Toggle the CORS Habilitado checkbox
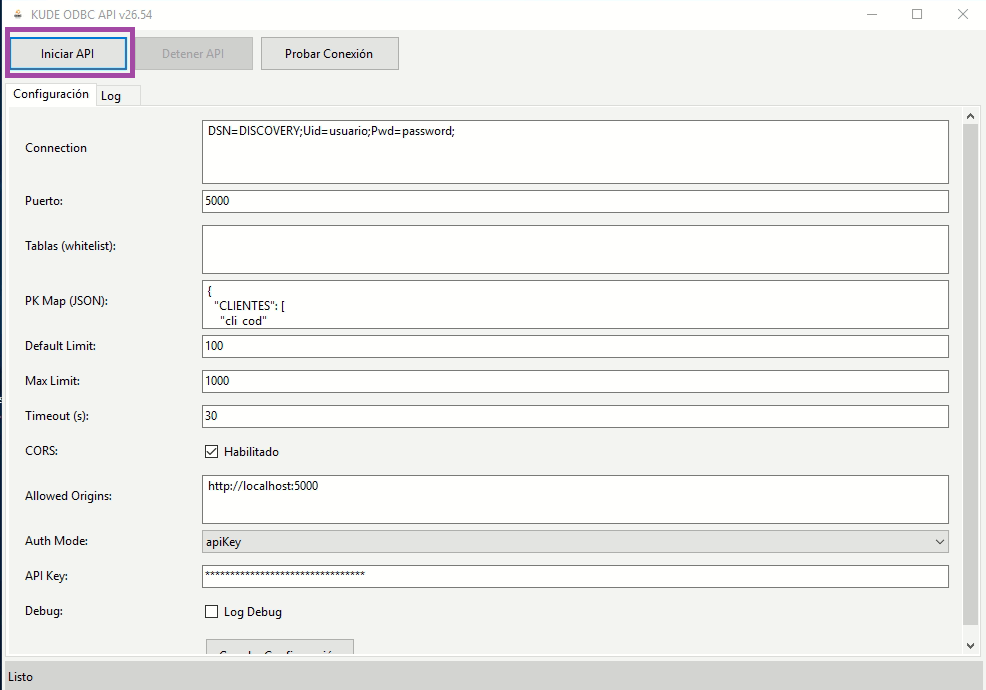The height and width of the screenshot is (690, 986). (x=211, y=452)
